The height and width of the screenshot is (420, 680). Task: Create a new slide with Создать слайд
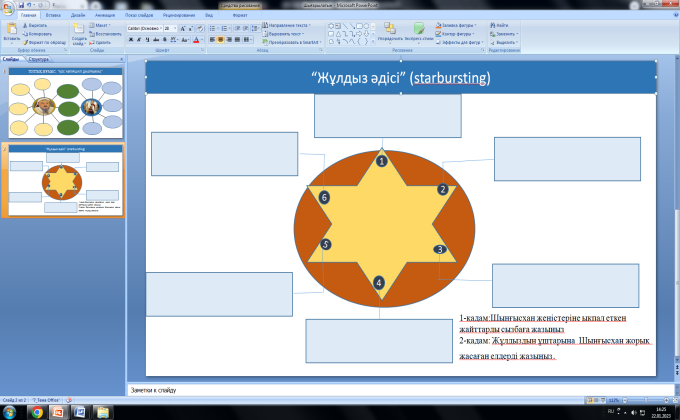[78, 34]
